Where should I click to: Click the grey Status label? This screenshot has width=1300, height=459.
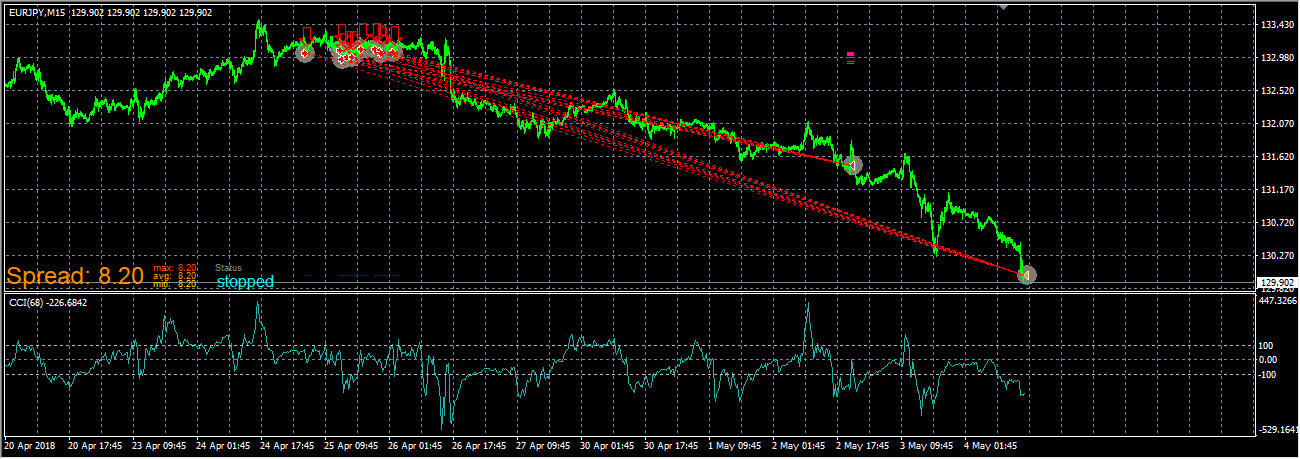(229, 268)
